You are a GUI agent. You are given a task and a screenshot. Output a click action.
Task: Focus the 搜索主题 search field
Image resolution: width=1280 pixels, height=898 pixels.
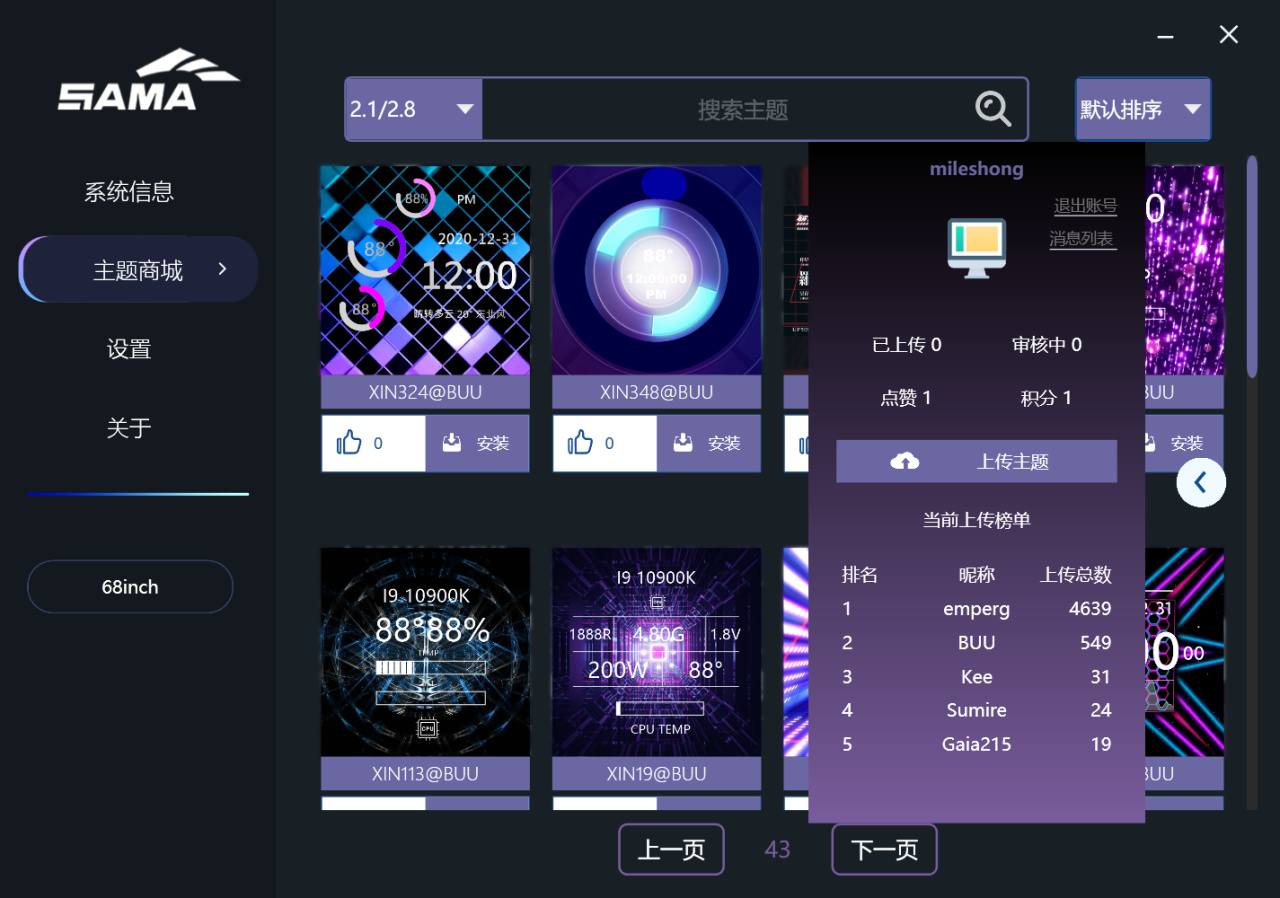tap(742, 109)
